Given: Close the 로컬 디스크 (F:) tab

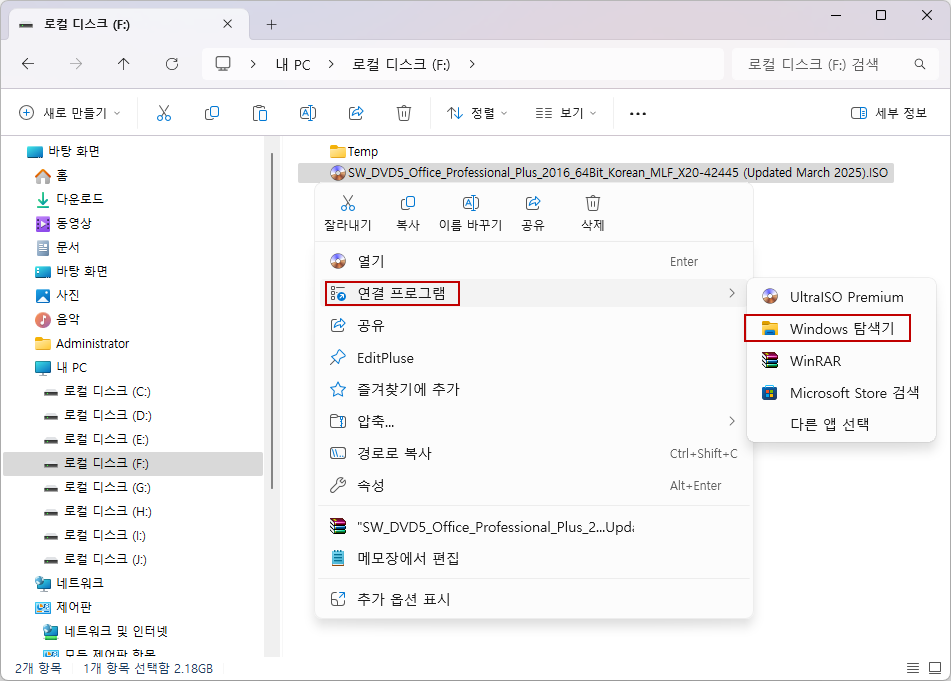Looking at the screenshot, I should coord(227,24).
